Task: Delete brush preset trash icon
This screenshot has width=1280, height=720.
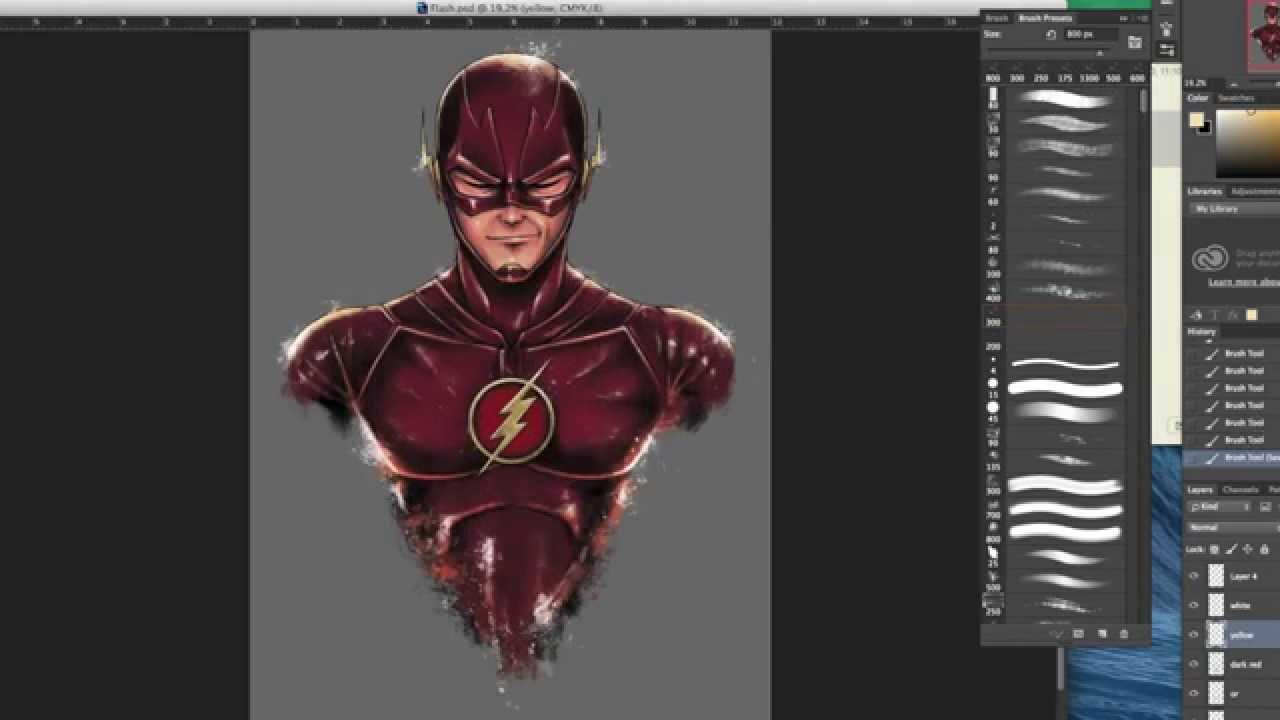Action: pyautogui.click(x=1124, y=634)
